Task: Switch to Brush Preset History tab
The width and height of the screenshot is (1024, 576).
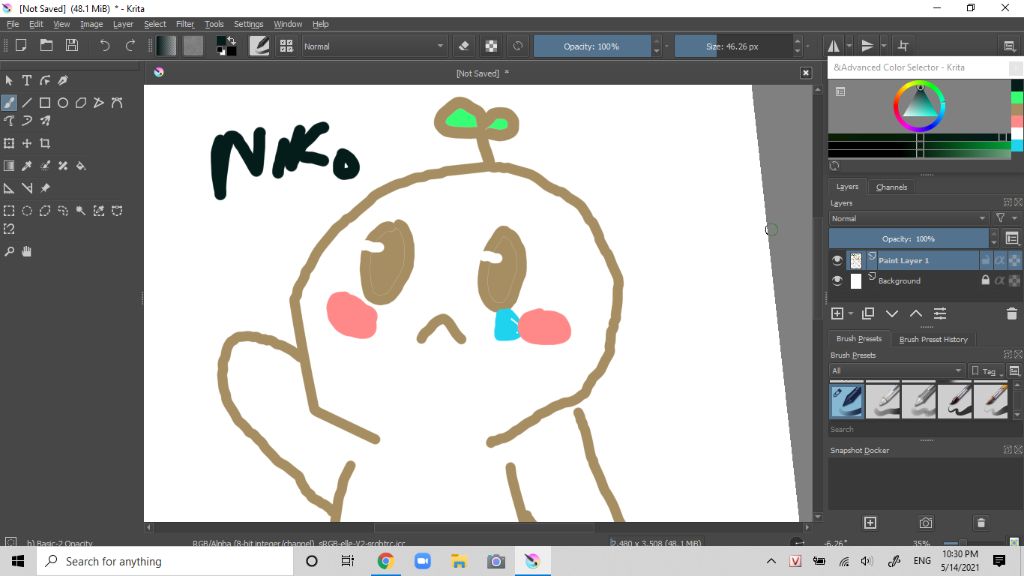Action: [933, 340]
